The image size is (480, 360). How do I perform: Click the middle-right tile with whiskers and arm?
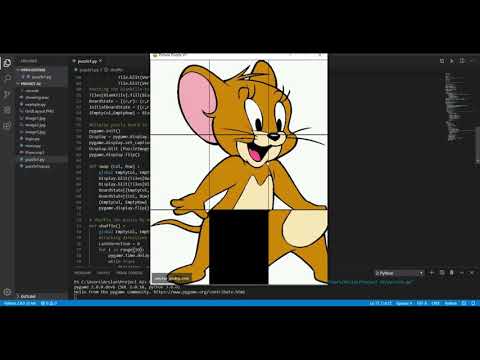(298, 172)
